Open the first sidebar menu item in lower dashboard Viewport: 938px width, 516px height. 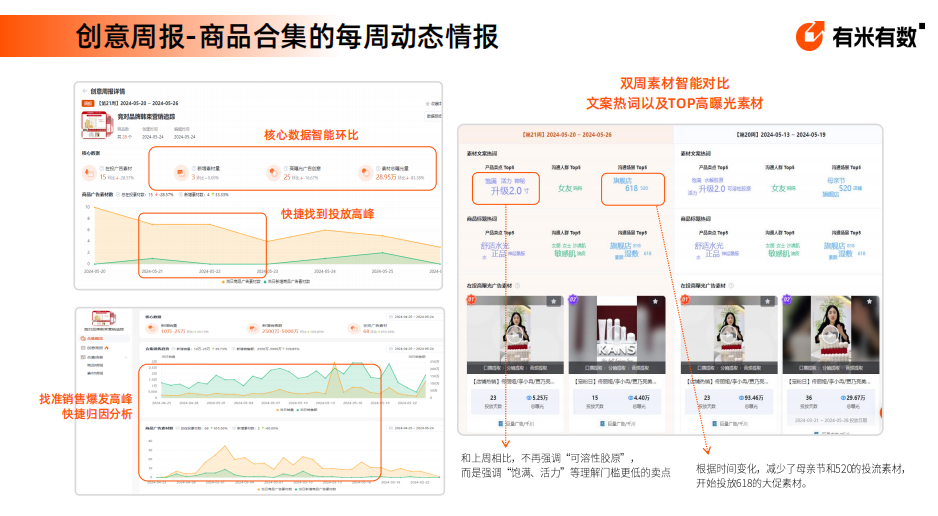(103, 338)
